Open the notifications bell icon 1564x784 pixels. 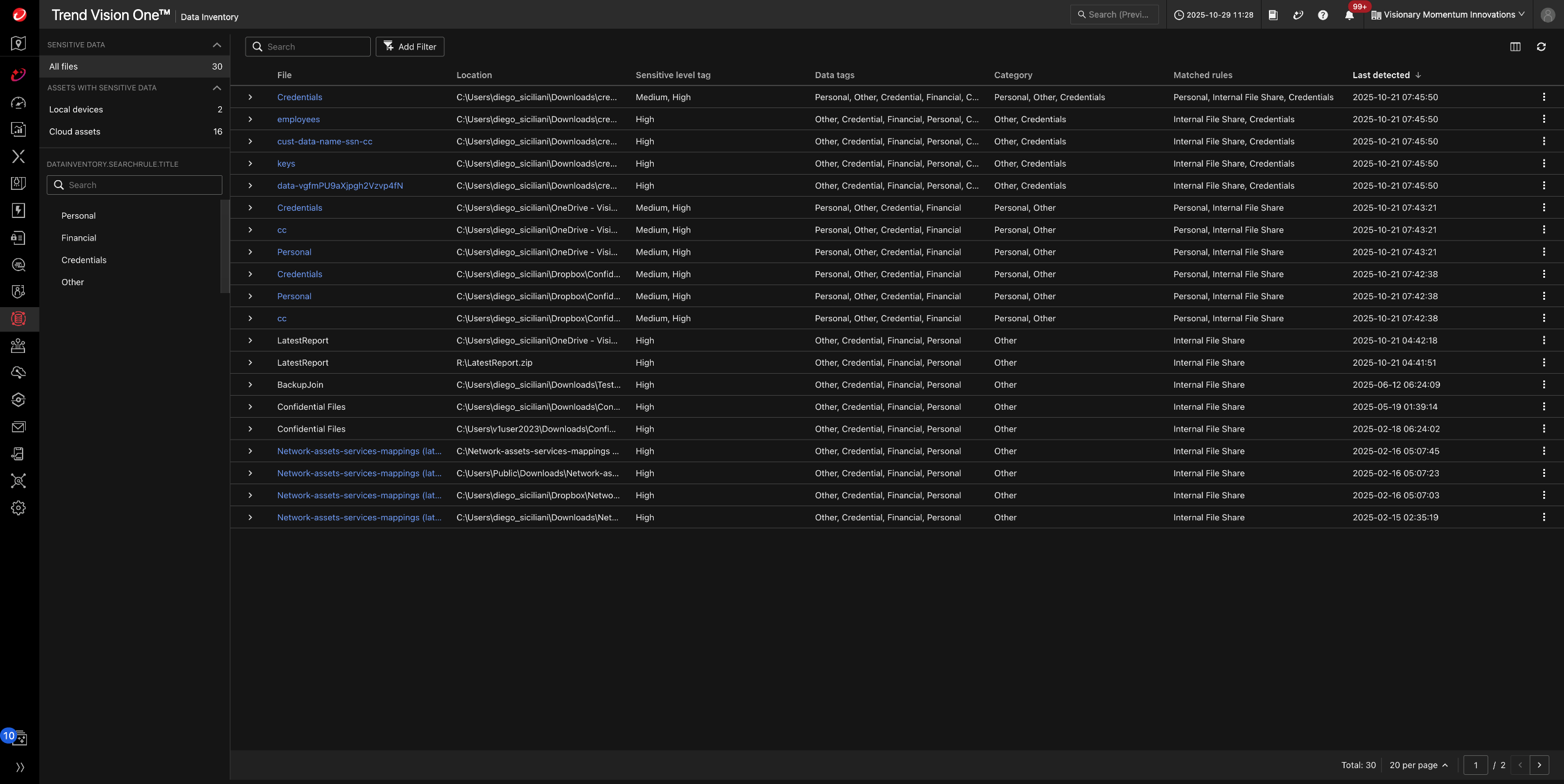tap(1349, 15)
